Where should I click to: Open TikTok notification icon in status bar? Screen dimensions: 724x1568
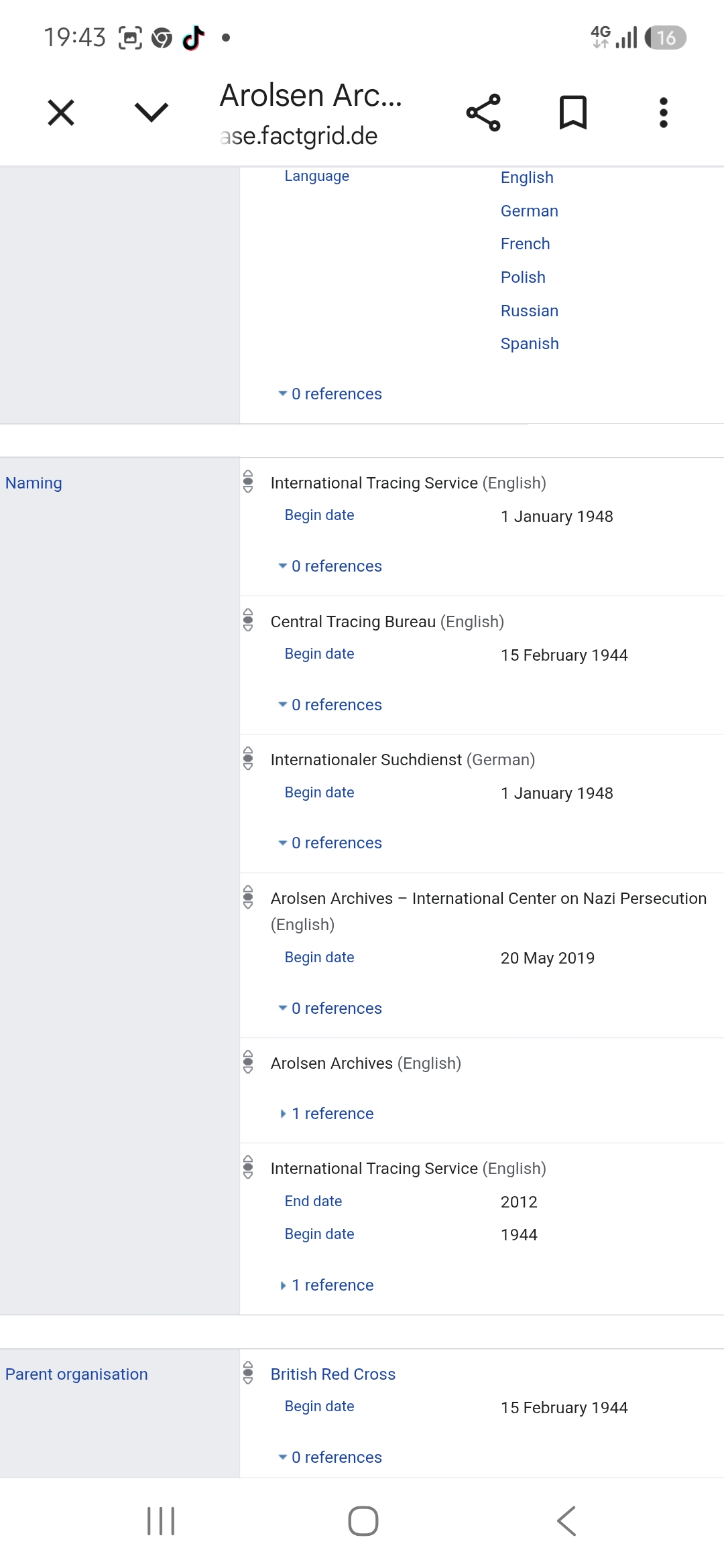click(x=193, y=38)
